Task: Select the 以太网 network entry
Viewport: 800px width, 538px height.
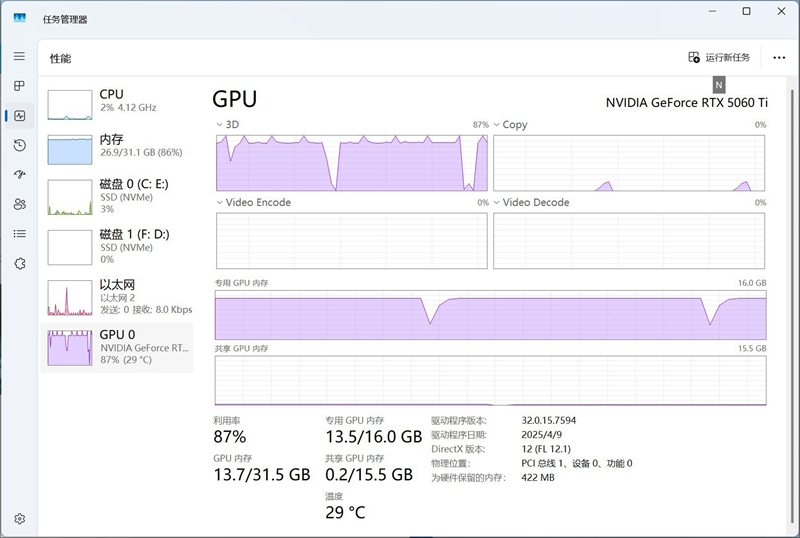Action: [x=117, y=297]
